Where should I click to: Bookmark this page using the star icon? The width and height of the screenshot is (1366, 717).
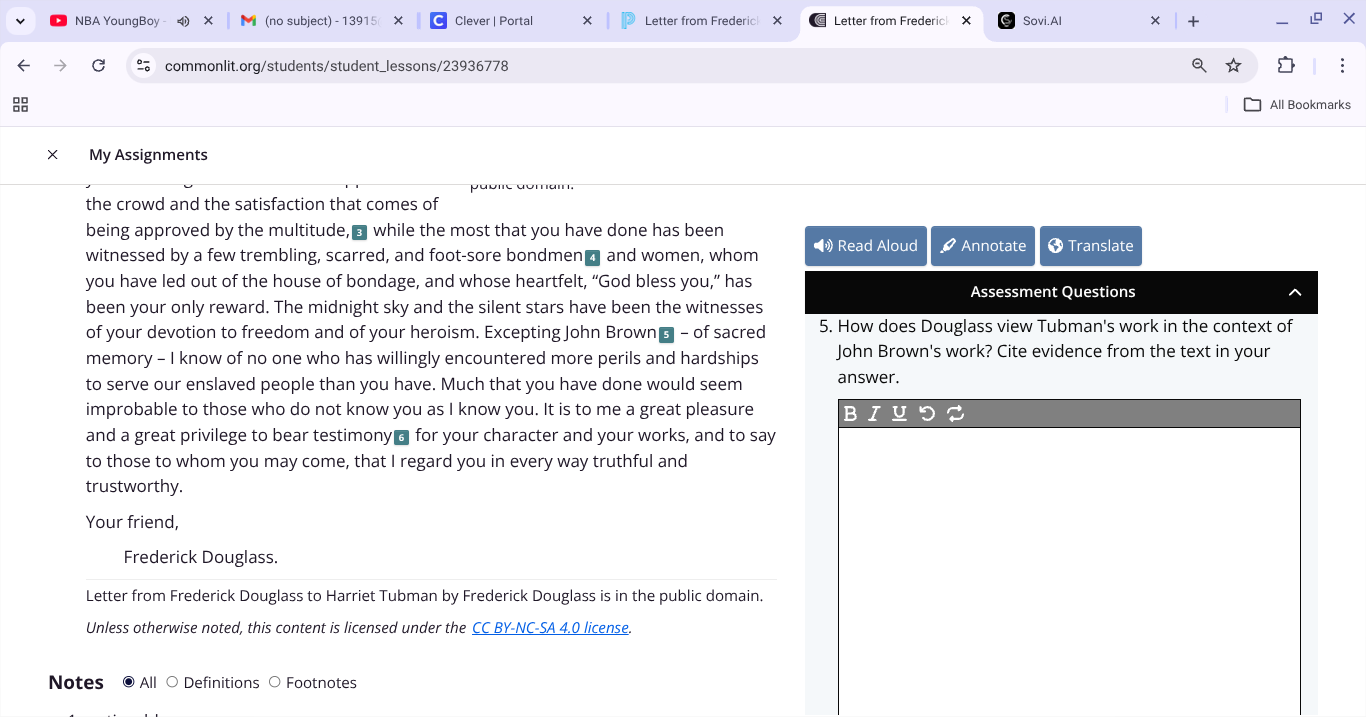(1234, 65)
